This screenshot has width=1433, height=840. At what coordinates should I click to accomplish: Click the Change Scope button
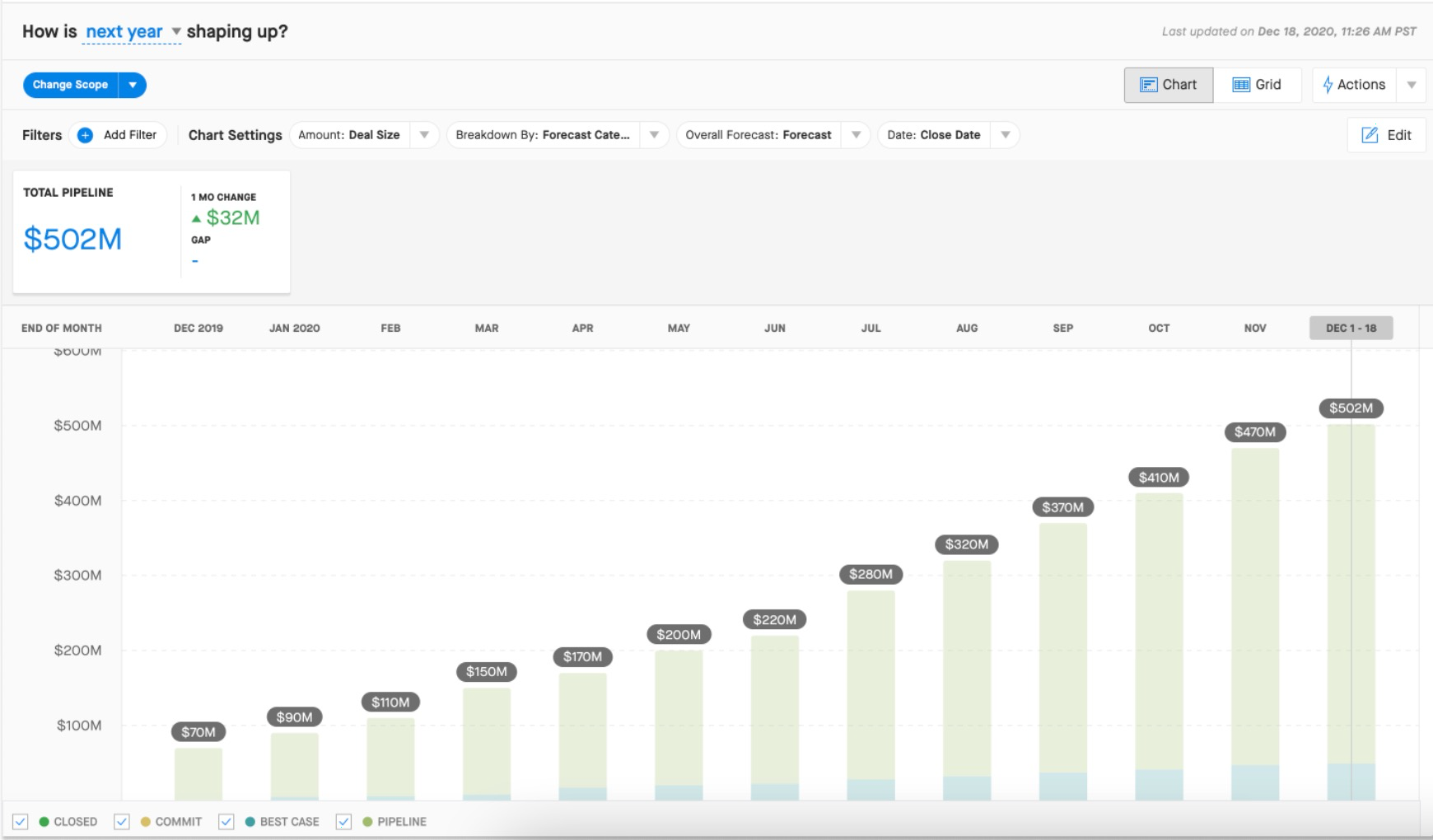pos(71,85)
